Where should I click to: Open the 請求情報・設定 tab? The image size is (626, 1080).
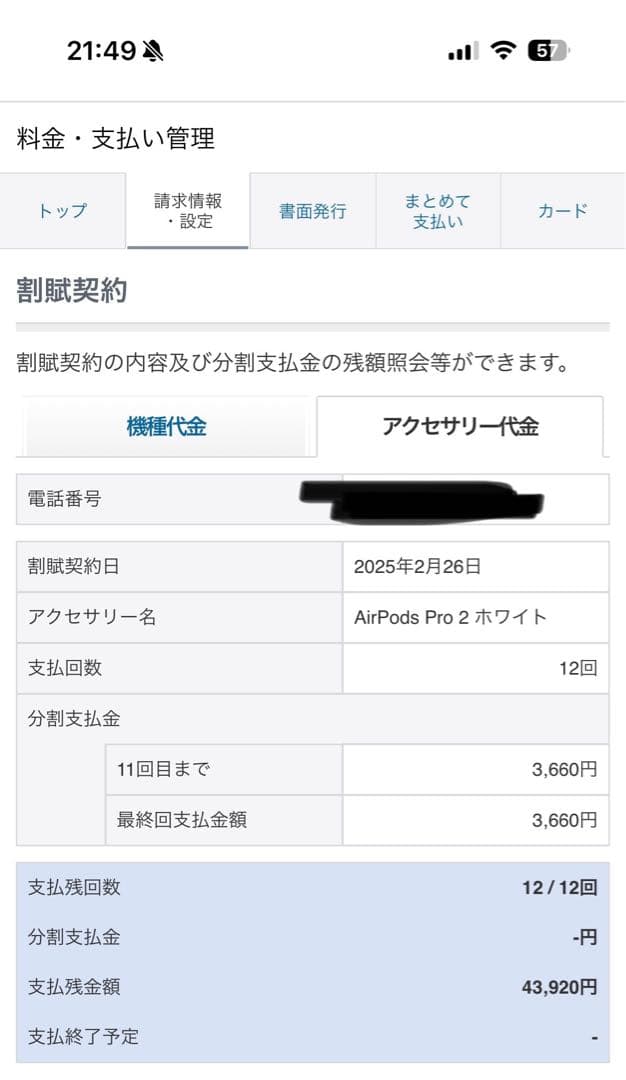(x=187, y=211)
